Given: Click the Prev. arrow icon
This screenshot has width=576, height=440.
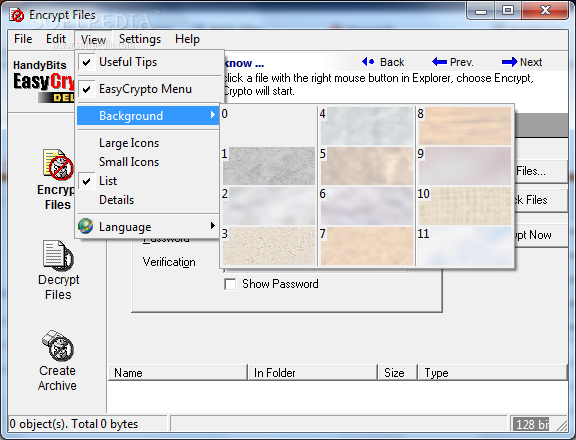Looking at the screenshot, I should pos(439,62).
